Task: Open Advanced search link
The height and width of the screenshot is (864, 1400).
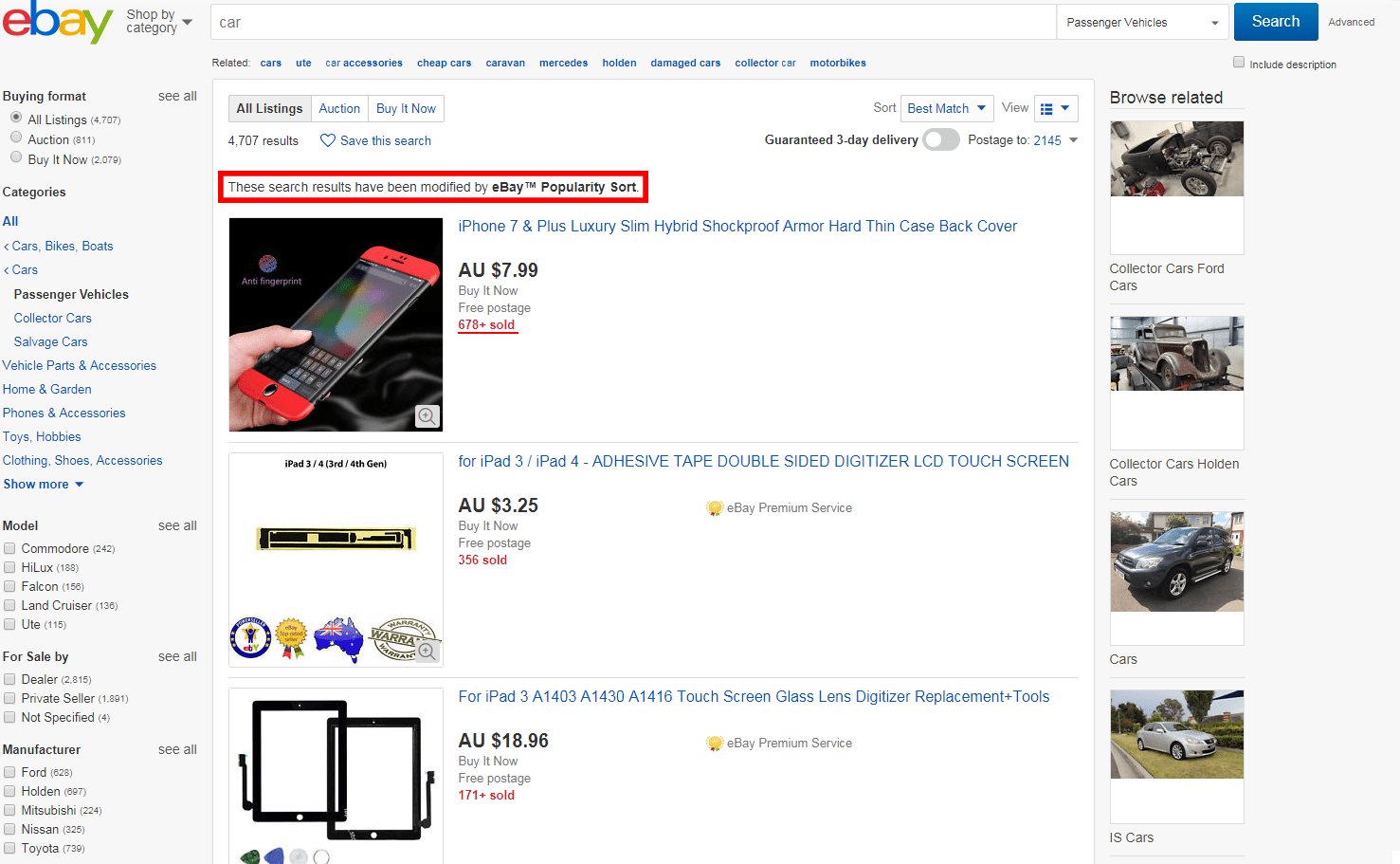Action: (1351, 22)
